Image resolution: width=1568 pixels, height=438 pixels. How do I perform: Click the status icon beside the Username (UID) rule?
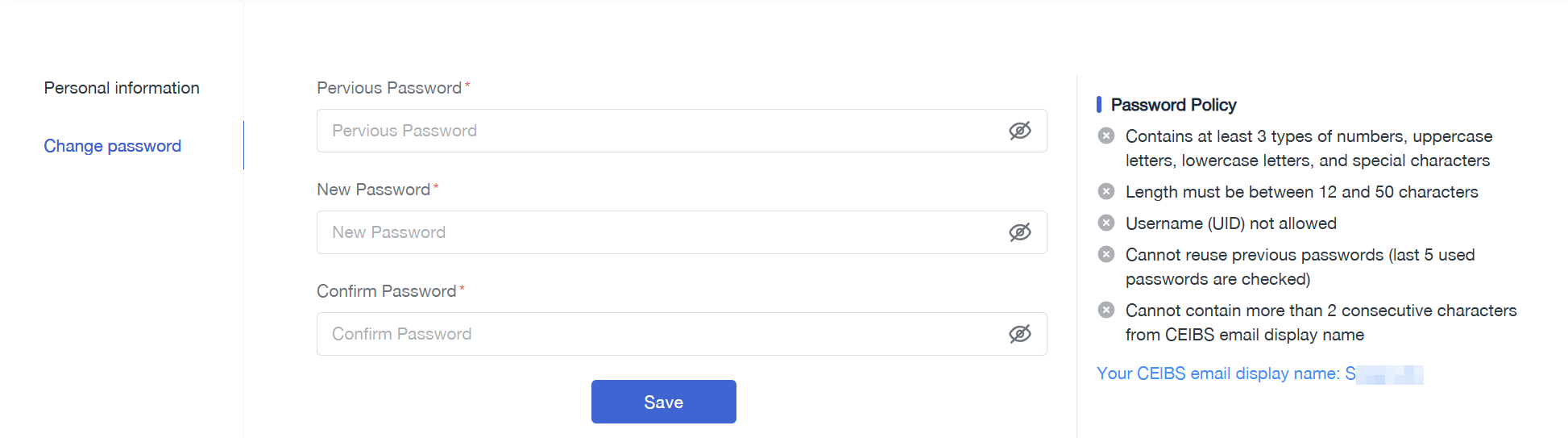tap(1106, 223)
